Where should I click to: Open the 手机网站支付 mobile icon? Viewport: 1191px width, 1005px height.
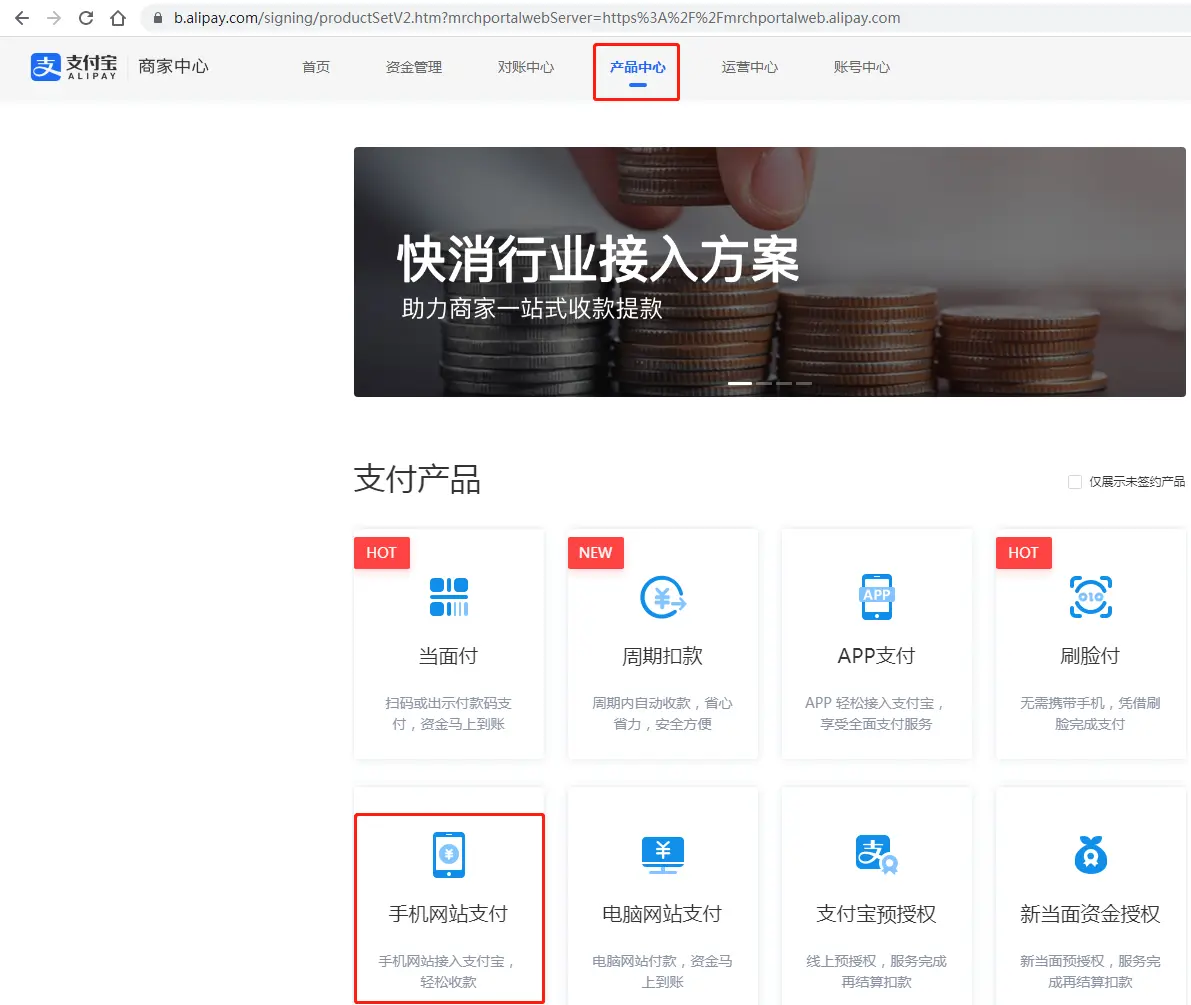point(449,855)
